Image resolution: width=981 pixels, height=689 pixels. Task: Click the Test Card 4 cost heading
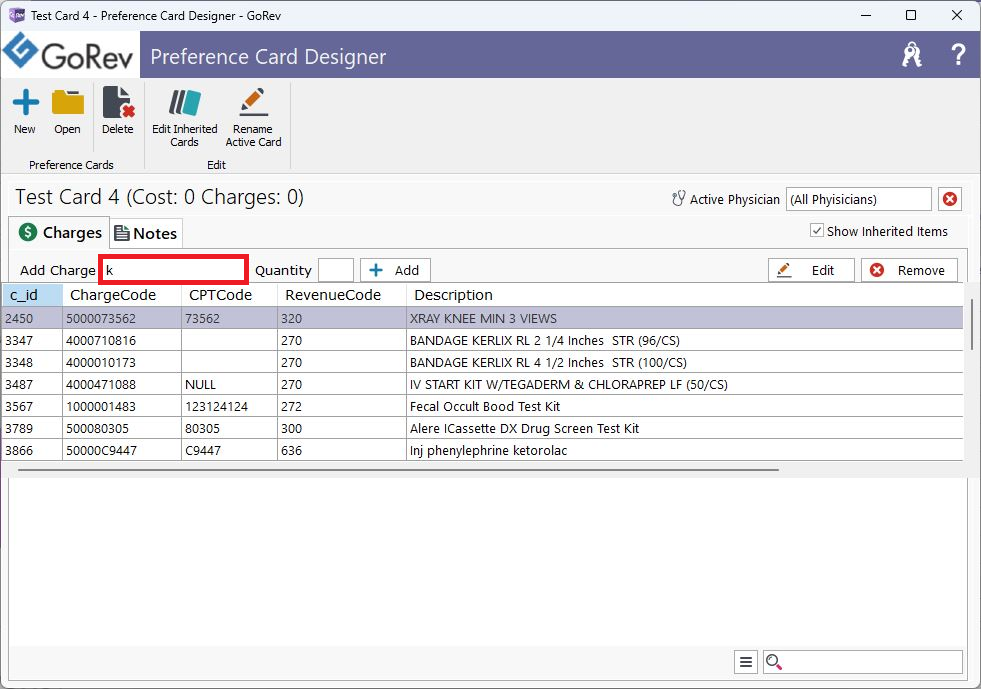160,197
